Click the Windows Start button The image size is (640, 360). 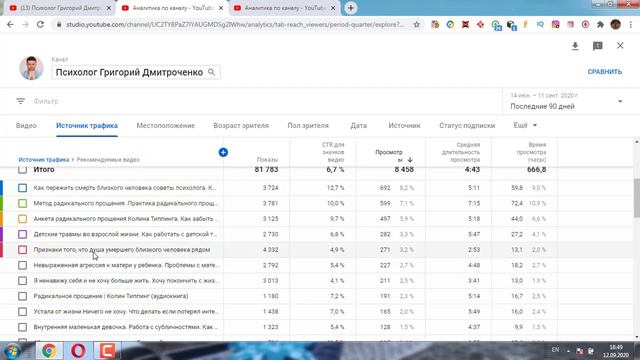point(12,351)
